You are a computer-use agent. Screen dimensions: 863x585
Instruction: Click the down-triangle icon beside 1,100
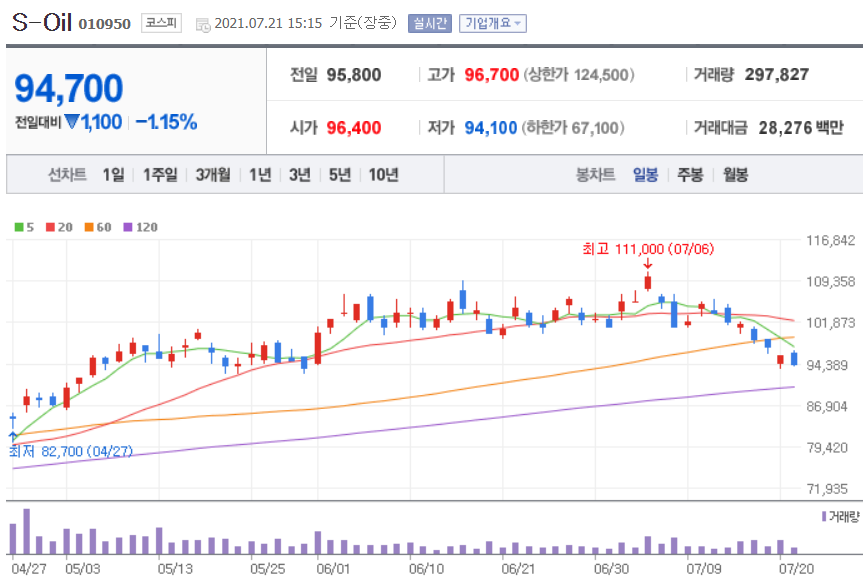pyautogui.click(x=72, y=122)
